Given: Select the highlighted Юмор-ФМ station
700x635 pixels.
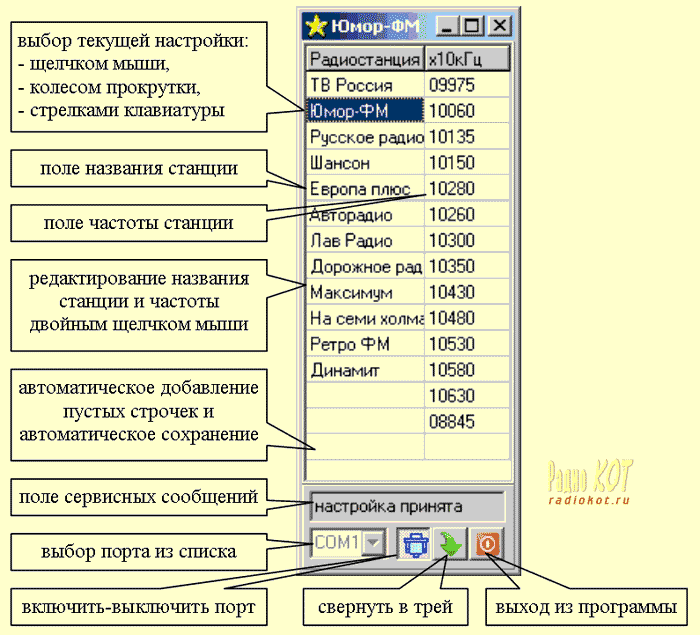Looking at the screenshot, I should [365, 111].
